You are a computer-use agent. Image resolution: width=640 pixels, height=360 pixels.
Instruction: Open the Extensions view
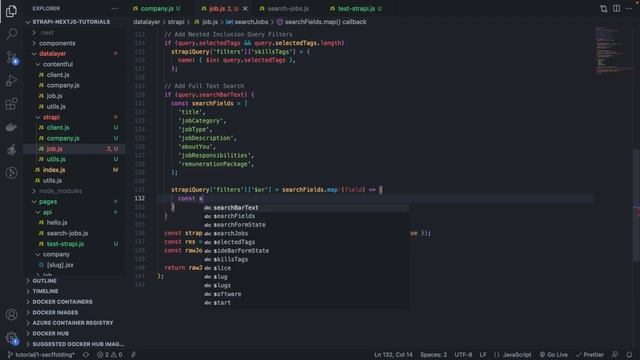pyautogui.click(x=11, y=104)
